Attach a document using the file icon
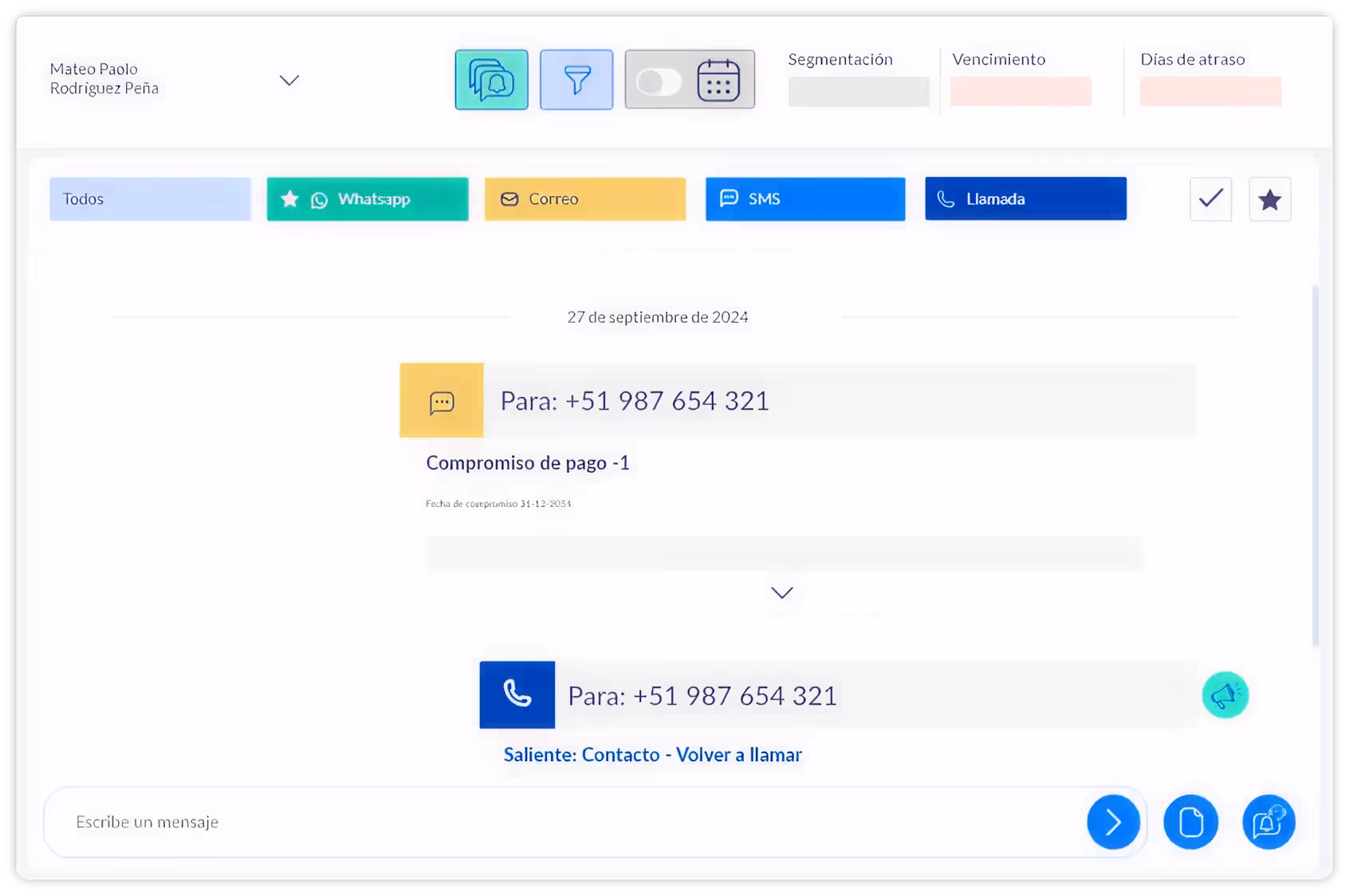The width and height of the screenshot is (1349, 896). point(1191,822)
